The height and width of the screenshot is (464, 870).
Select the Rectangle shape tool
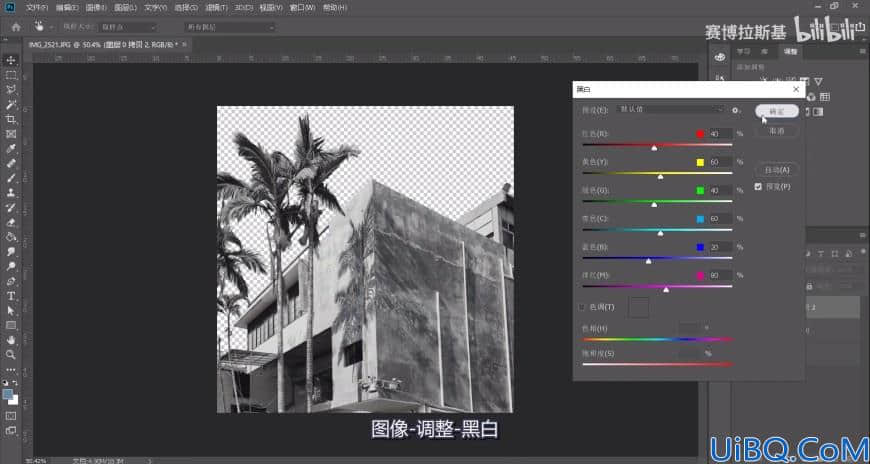coord(11,325)
